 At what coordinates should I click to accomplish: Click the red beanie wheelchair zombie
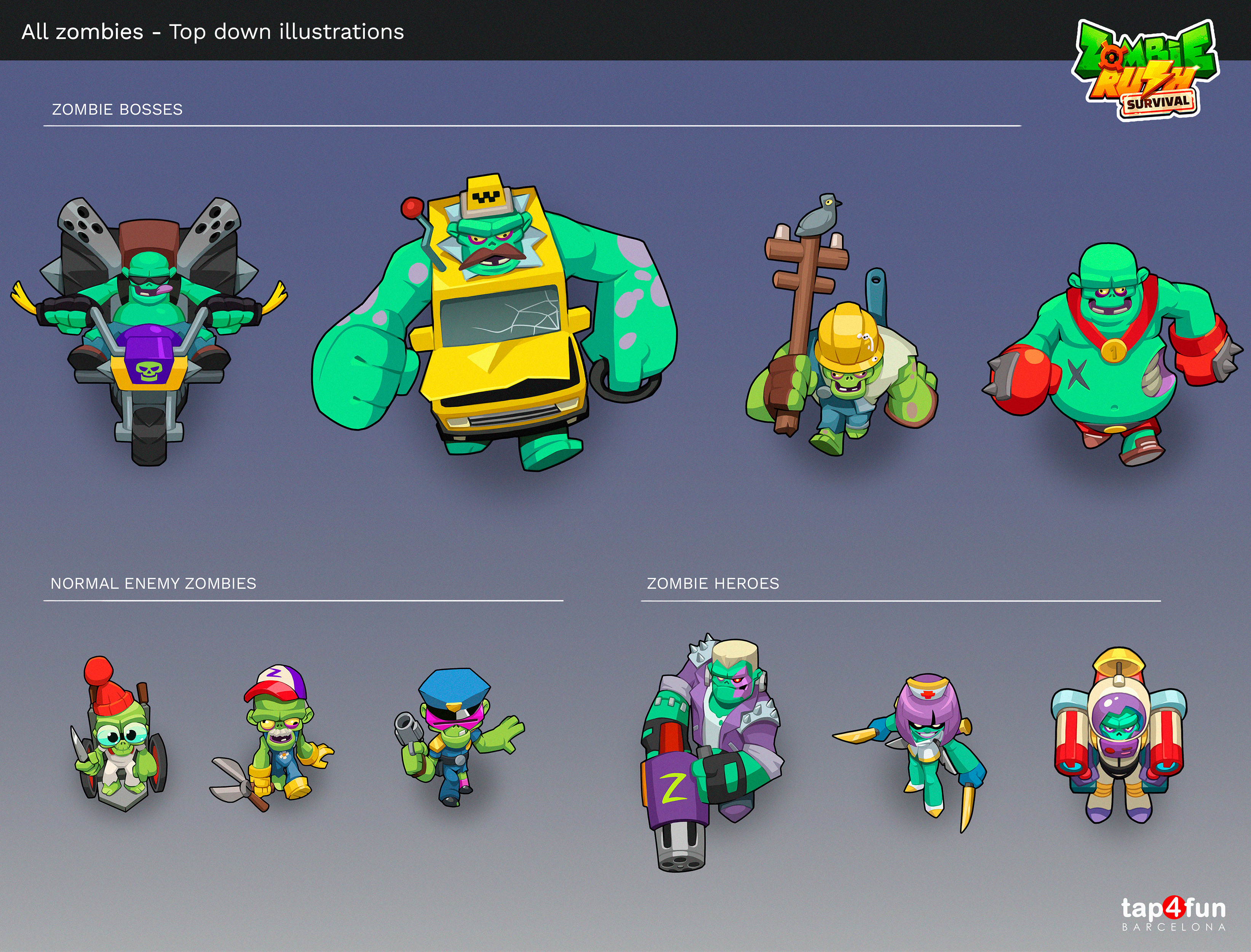(x=119, y=735)
